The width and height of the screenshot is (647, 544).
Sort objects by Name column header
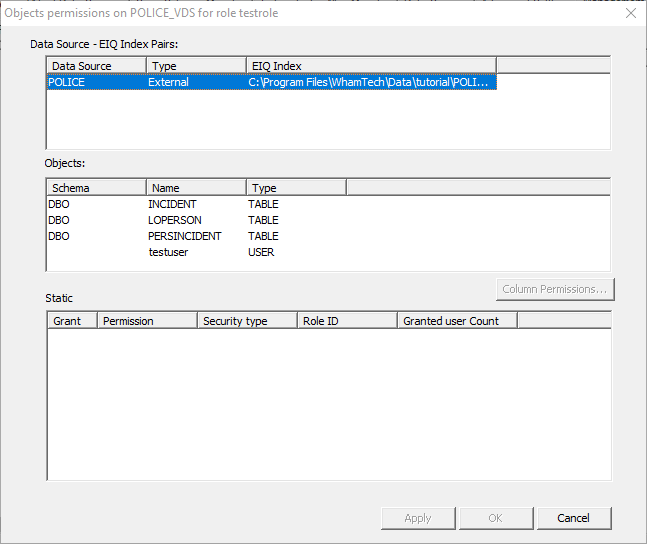pos(196,188)
